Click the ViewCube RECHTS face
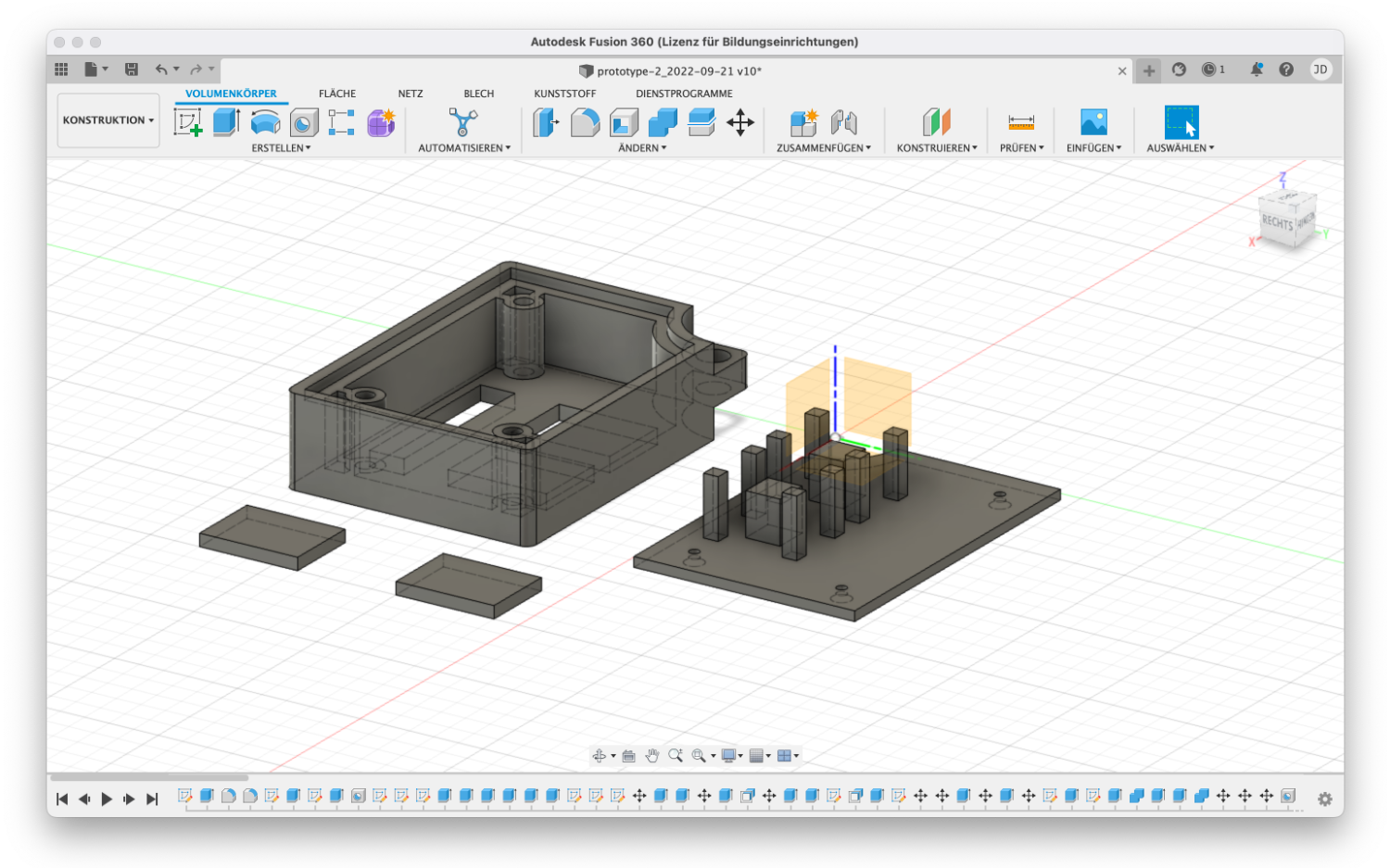 1277,222
